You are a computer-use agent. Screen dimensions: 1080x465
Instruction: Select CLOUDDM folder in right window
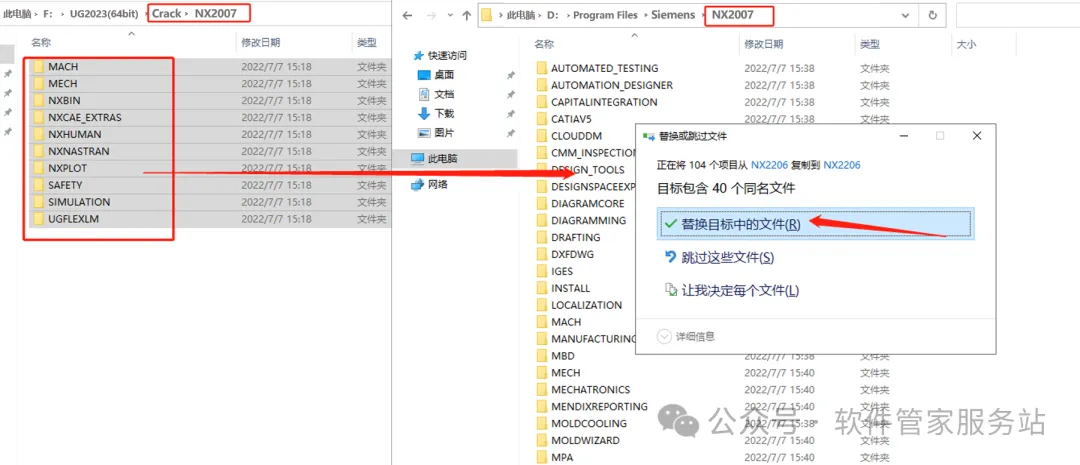577,136
